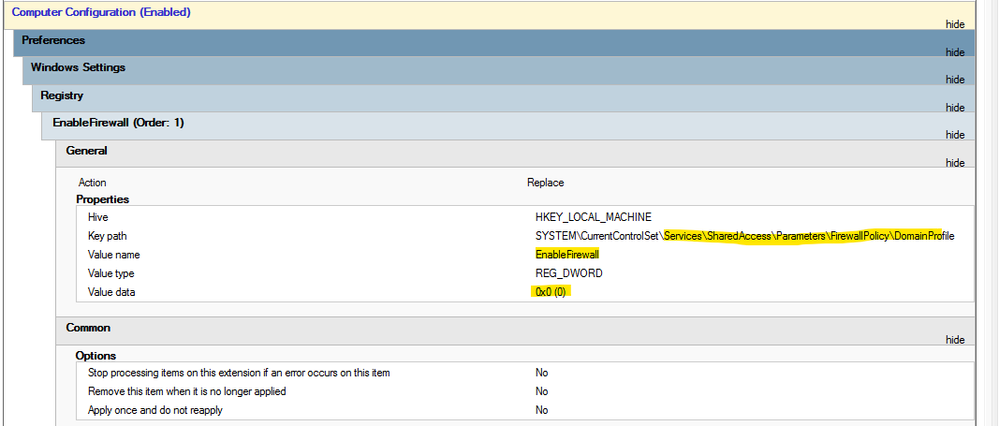Select the REG_DWORD value type
The height and width of the screenshot is (426, 999).
569,273
